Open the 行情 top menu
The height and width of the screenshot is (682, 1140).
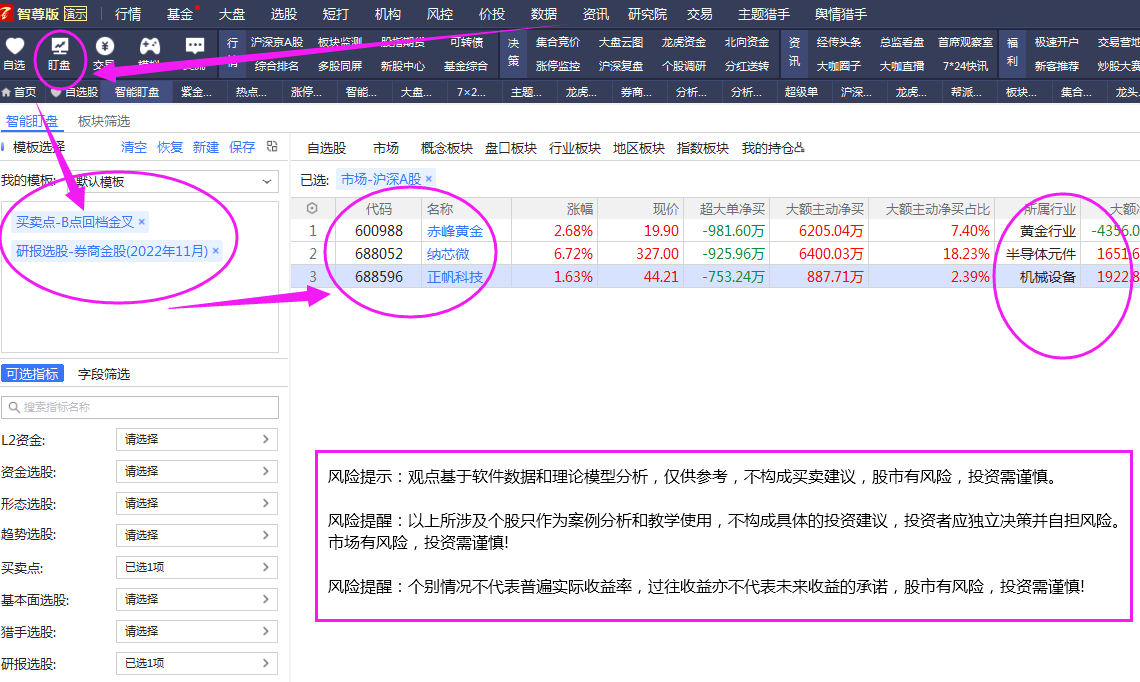(x=128, y=14)
